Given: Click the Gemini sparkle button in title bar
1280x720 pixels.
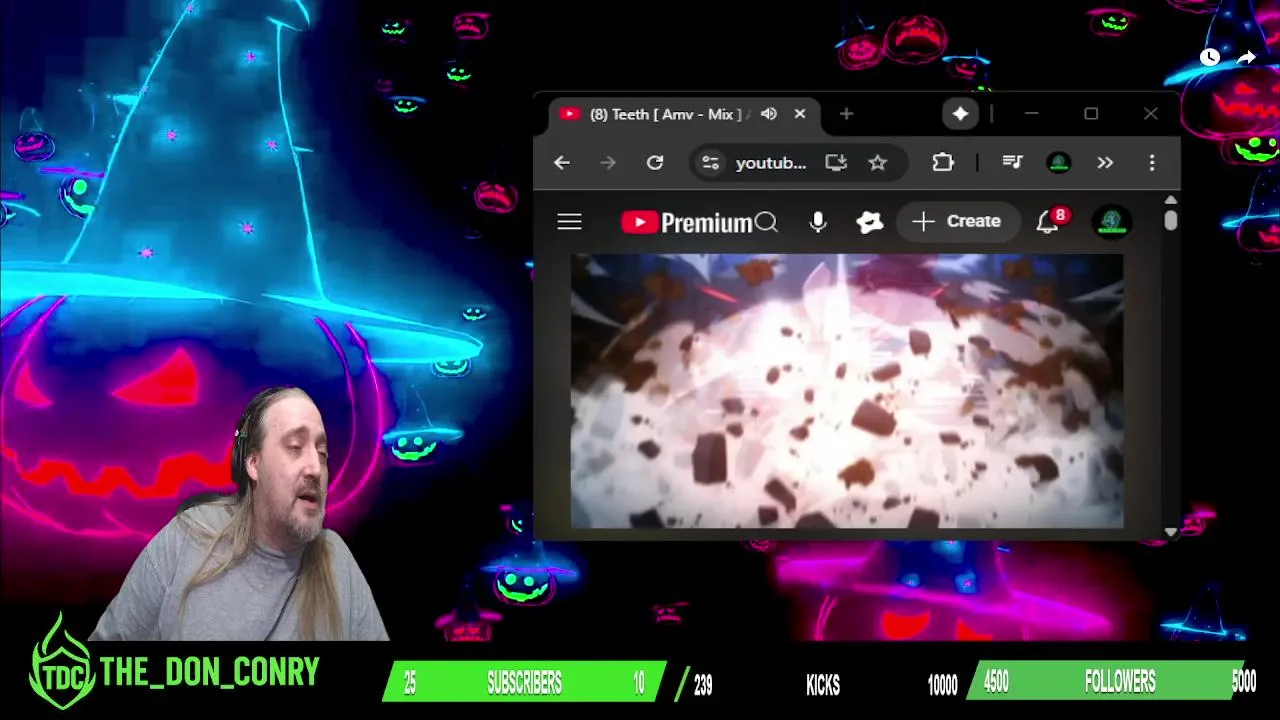Looking at the screenshot, I should pos(960,114).
